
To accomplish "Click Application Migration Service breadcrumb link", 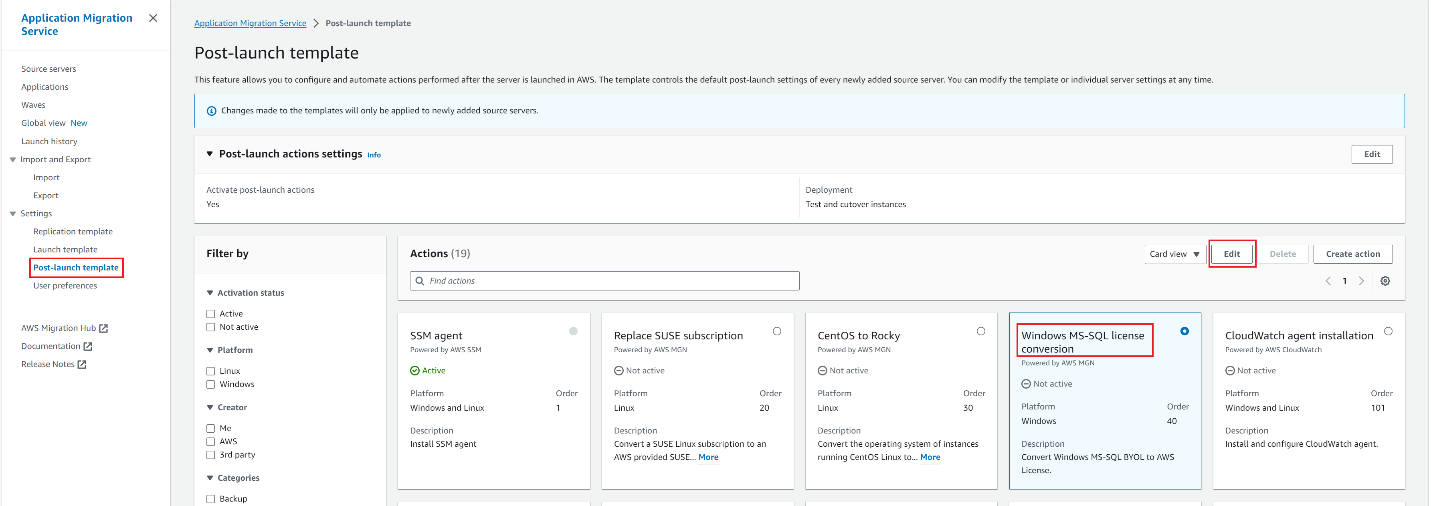I will coord(250,23).
